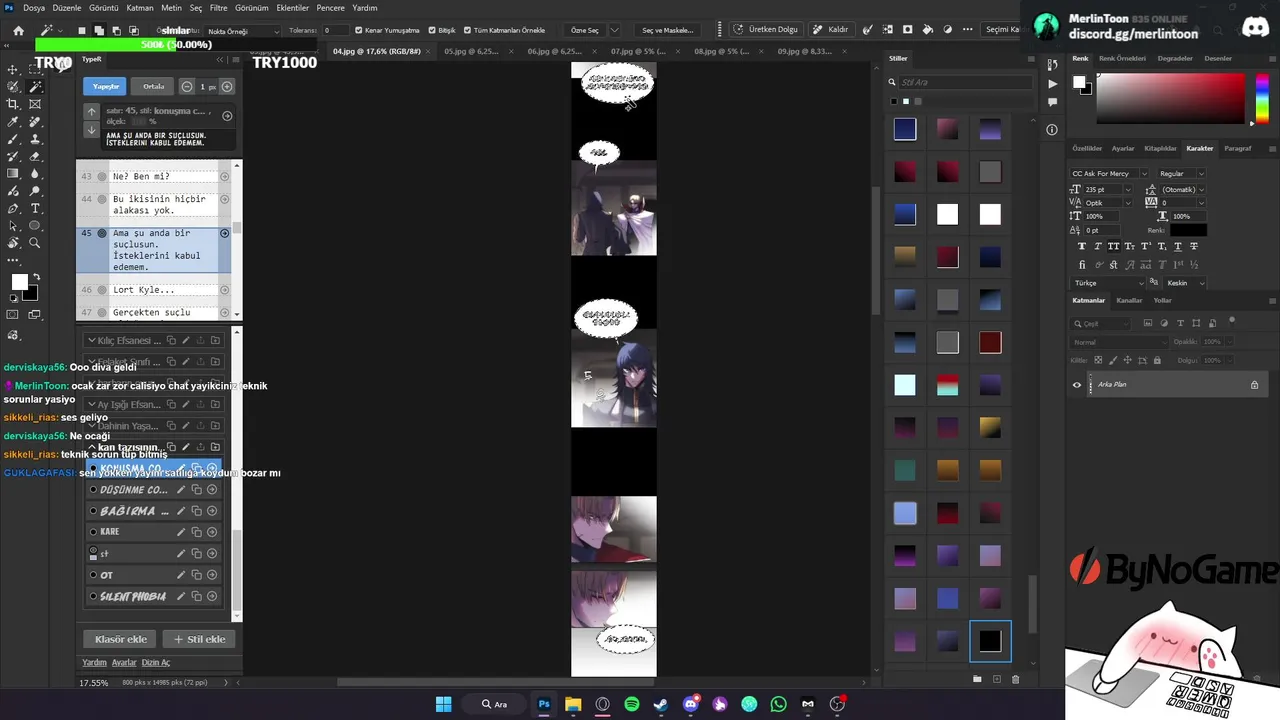Viewport: 1280px width, 720px height.
Task: Click the TypeR increase size plus icon
Action: tap(227, 87)
